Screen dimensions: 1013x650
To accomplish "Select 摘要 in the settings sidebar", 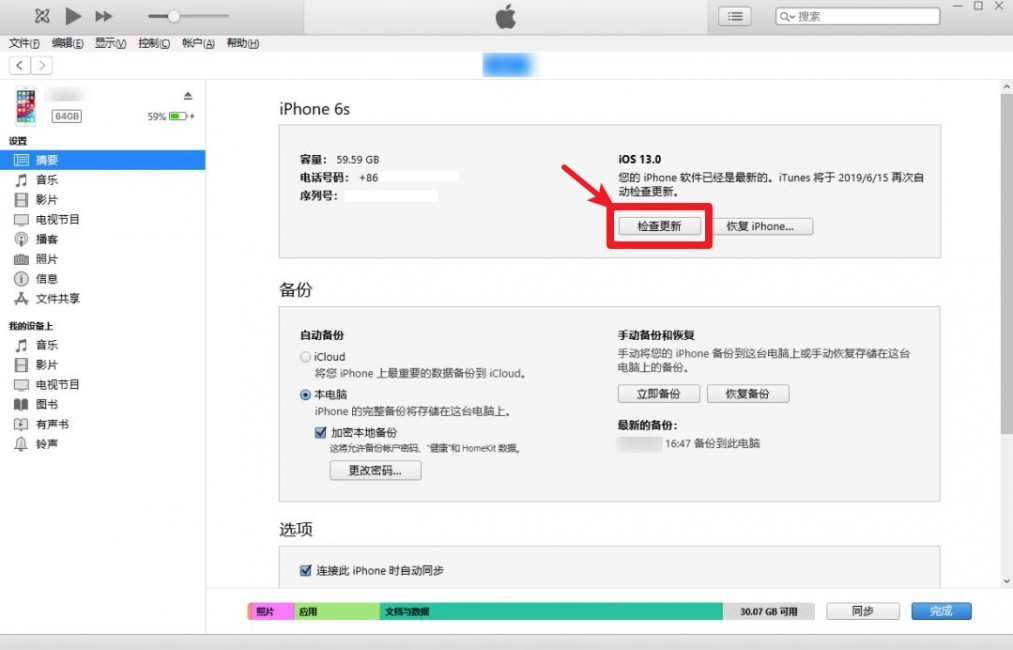I will tap(103, 160).
